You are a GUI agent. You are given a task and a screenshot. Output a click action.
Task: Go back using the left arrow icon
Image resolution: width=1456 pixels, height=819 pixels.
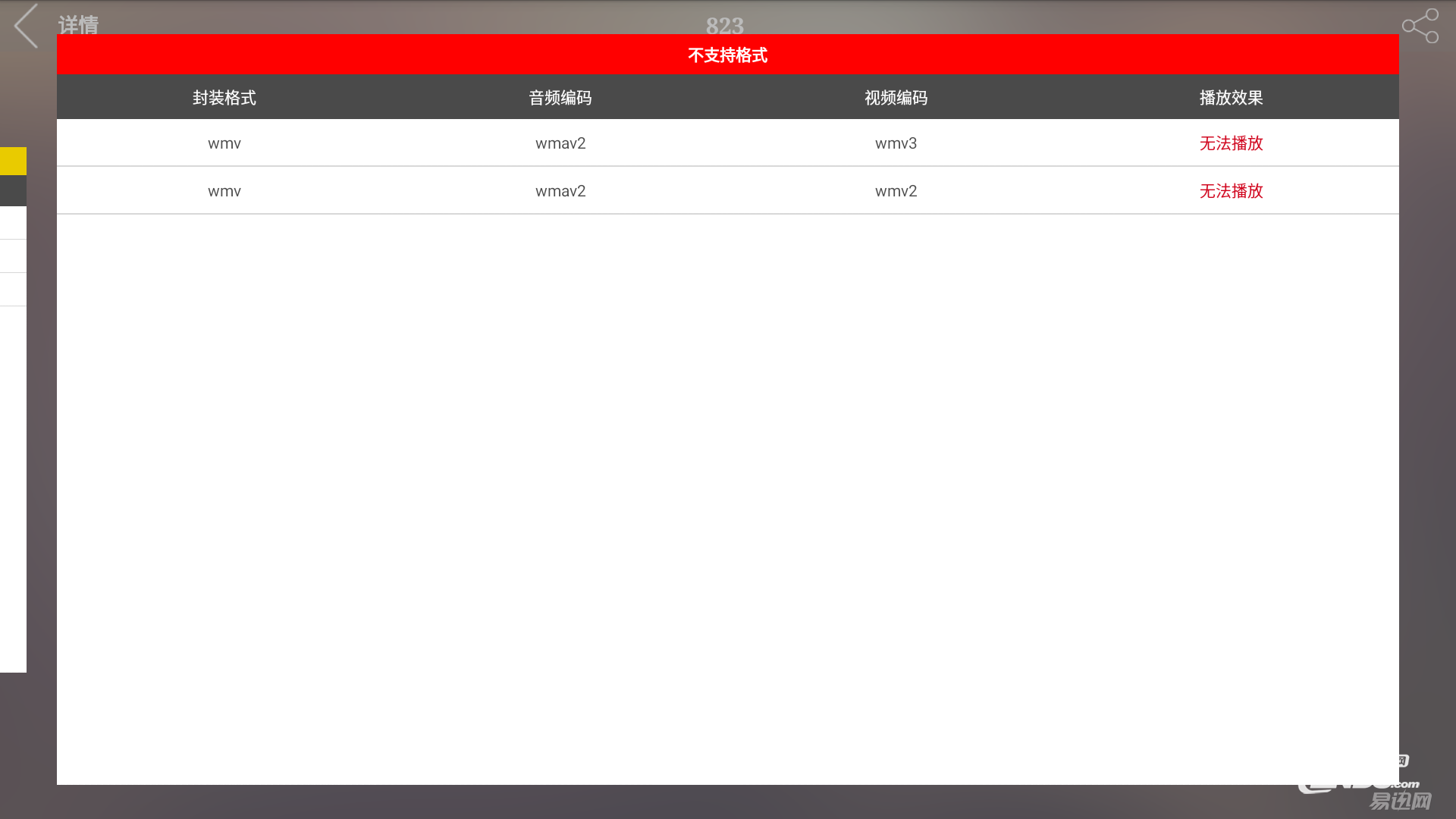26,26
